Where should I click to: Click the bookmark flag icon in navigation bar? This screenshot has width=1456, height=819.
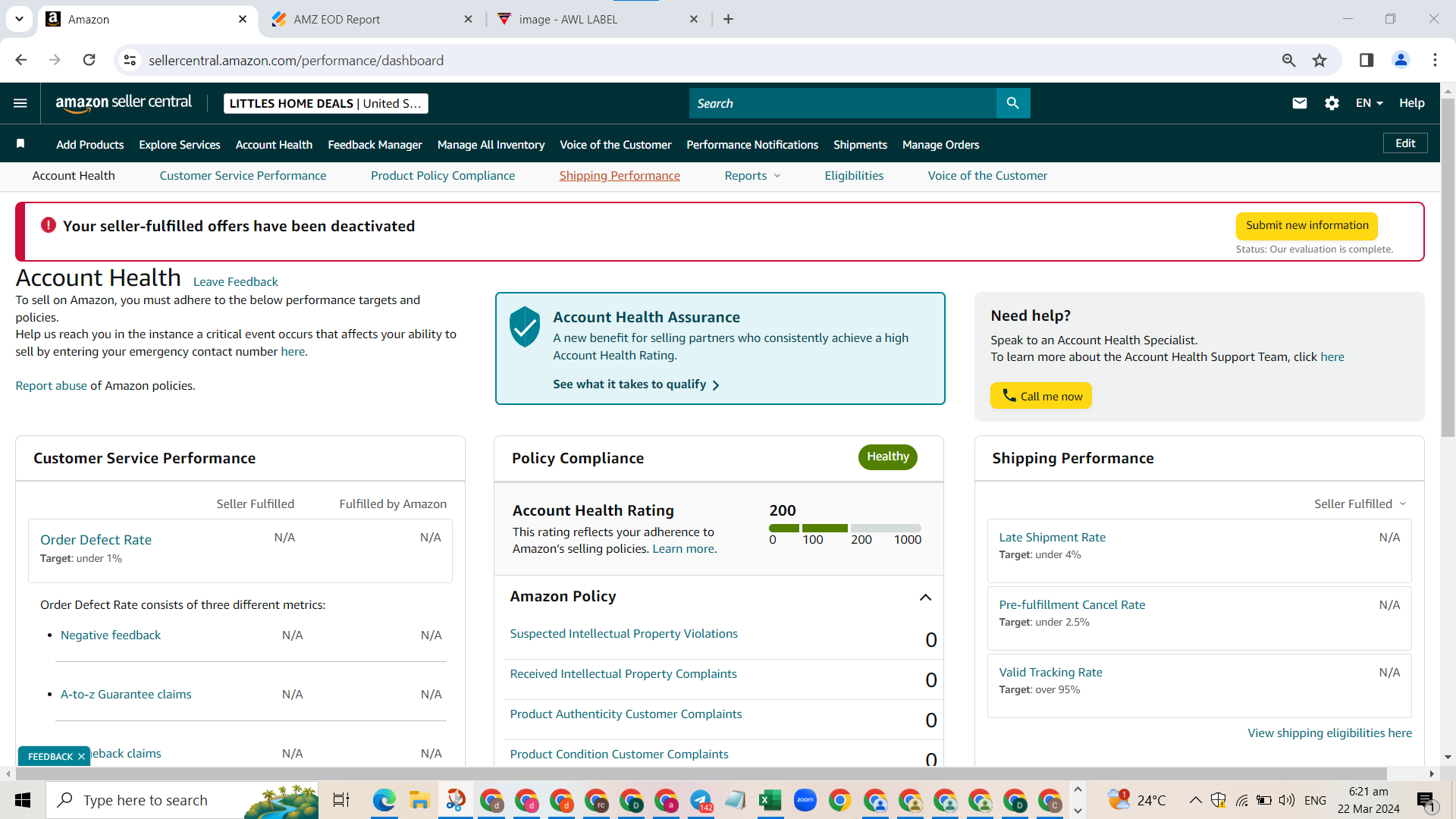[x=20, y=143]
